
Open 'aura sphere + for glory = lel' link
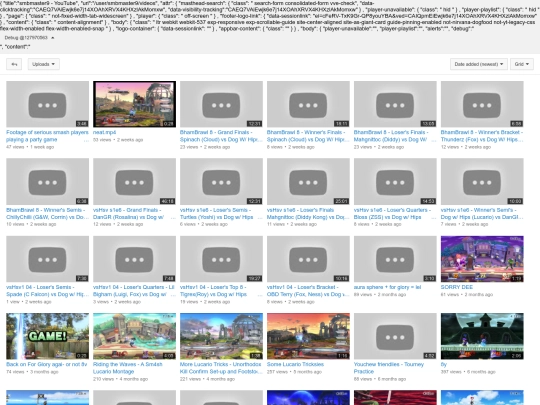click(x=387, y=287)
